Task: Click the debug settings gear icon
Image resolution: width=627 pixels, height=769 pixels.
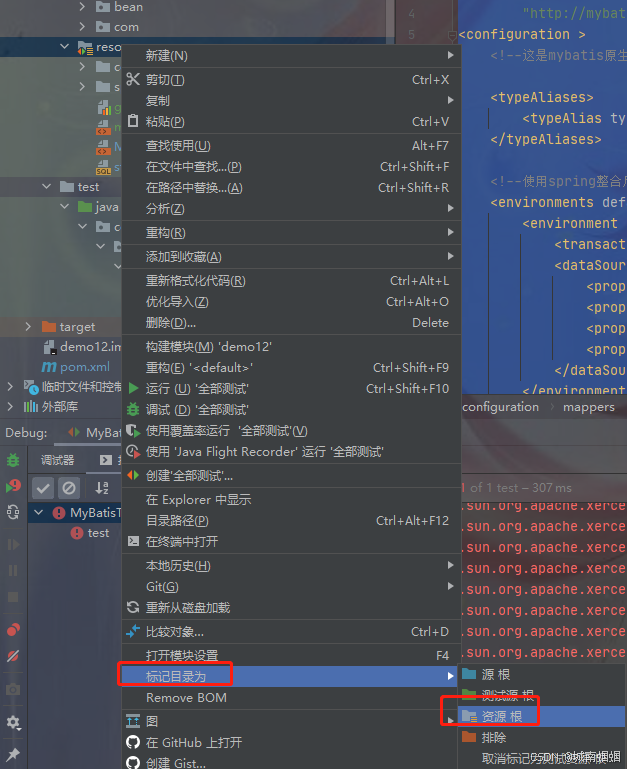Action: pyautogui.click(x=13, y=722)
